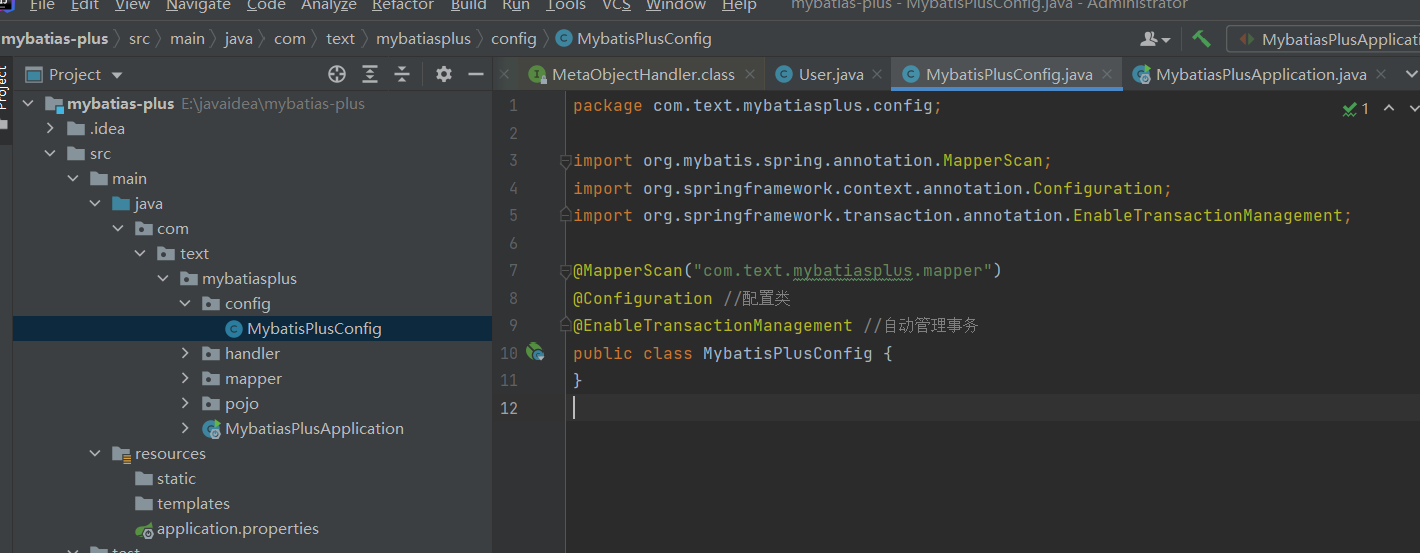1420x553 pixels.
Task: Click the application.properties file icon
Action: [144, 529]
